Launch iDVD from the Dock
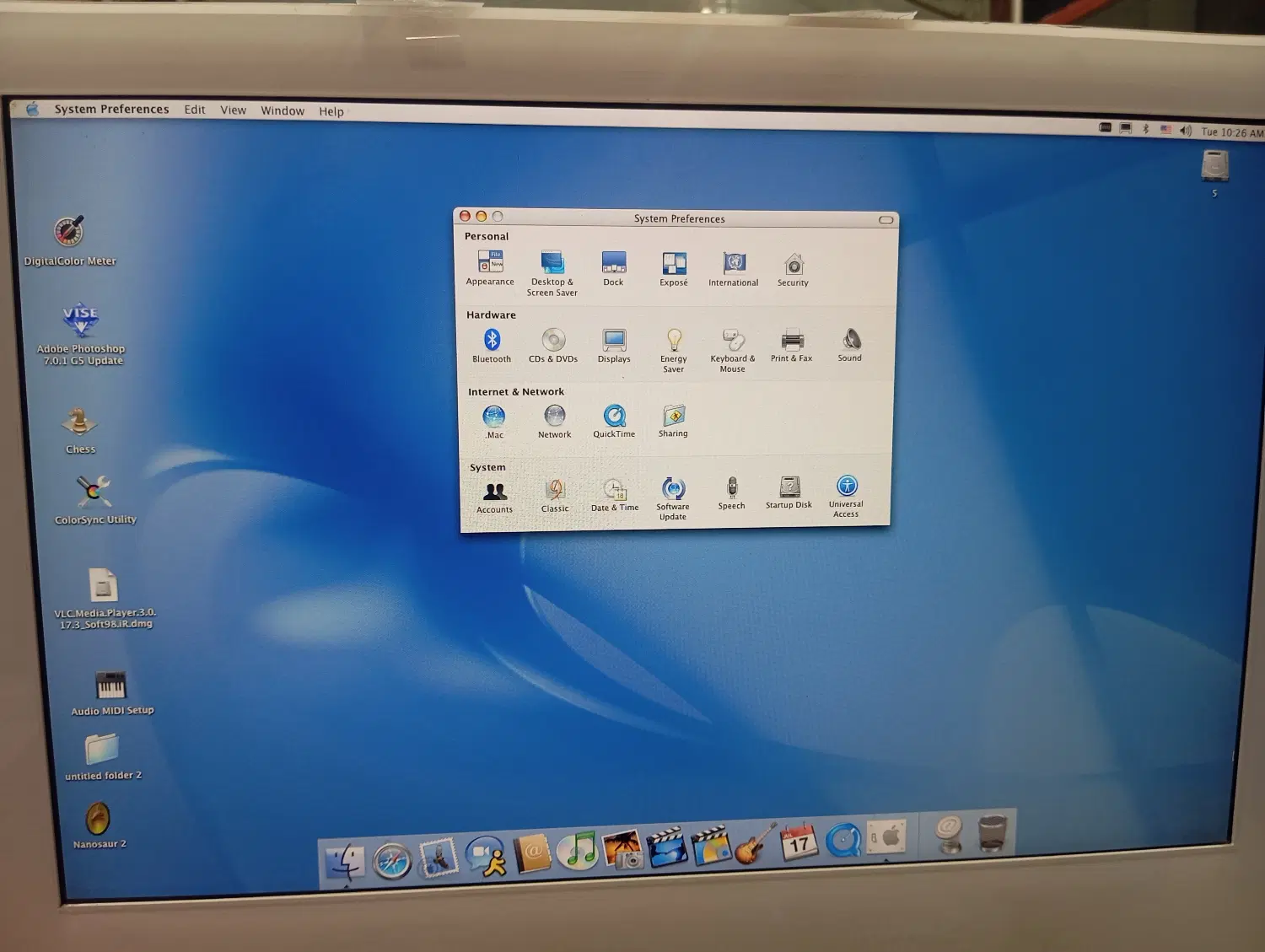The image size is (1265, 952). click(x=711, y=845)
